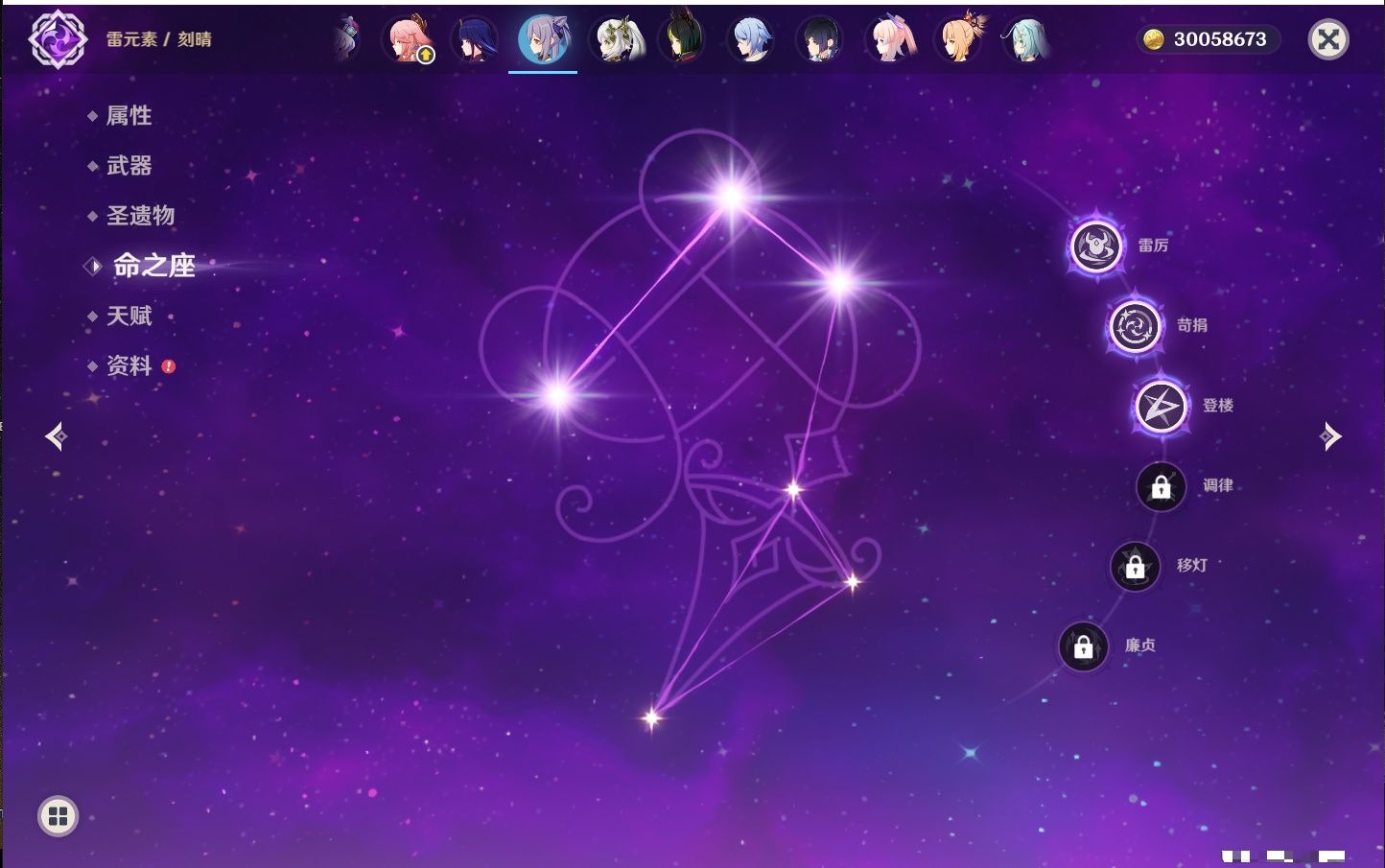Select the Tighnari avatar with black ears
1385x868 pixels.
(682, 37)
